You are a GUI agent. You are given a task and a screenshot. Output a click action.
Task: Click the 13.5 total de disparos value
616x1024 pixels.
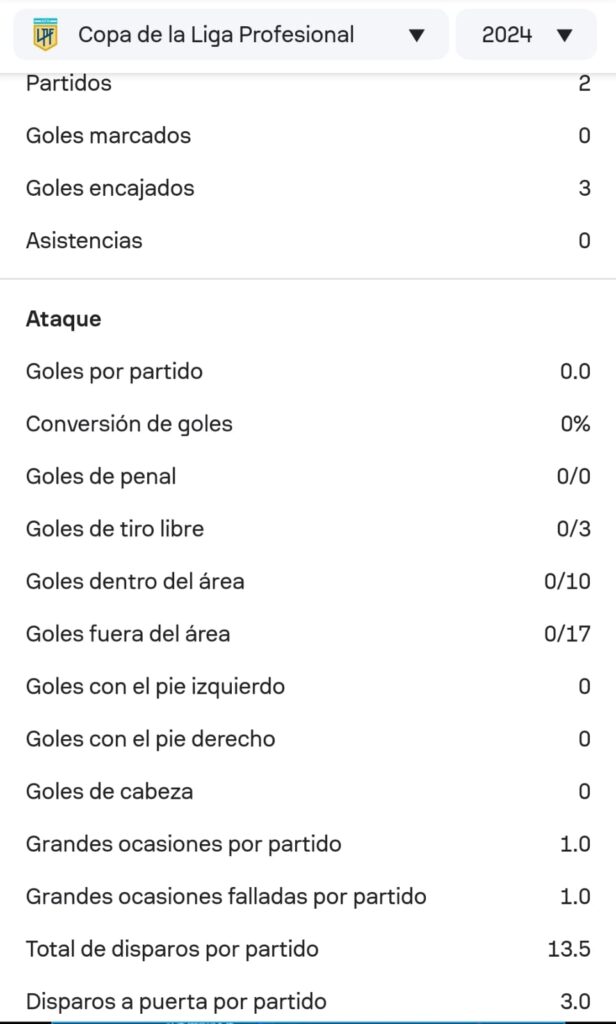569,949
